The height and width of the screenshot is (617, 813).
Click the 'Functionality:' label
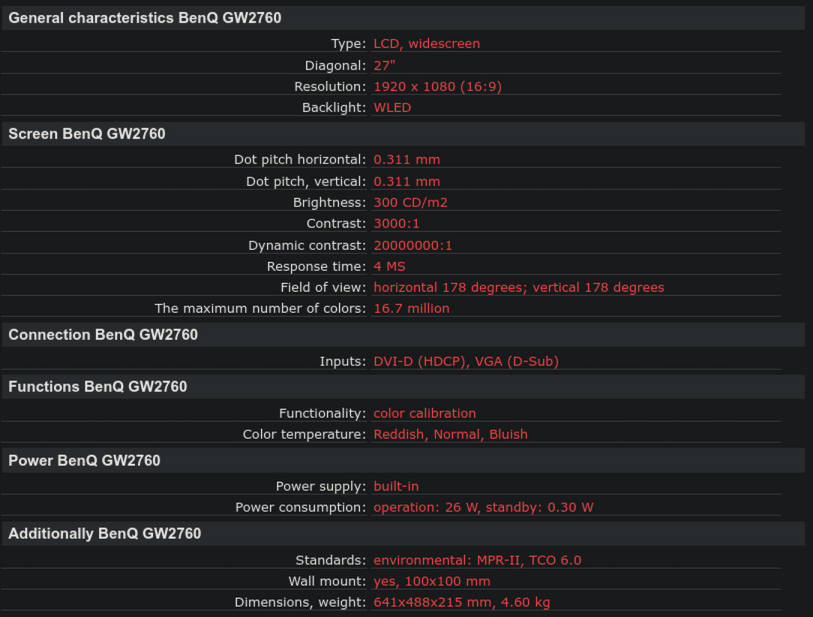click(x=323, y=413)
